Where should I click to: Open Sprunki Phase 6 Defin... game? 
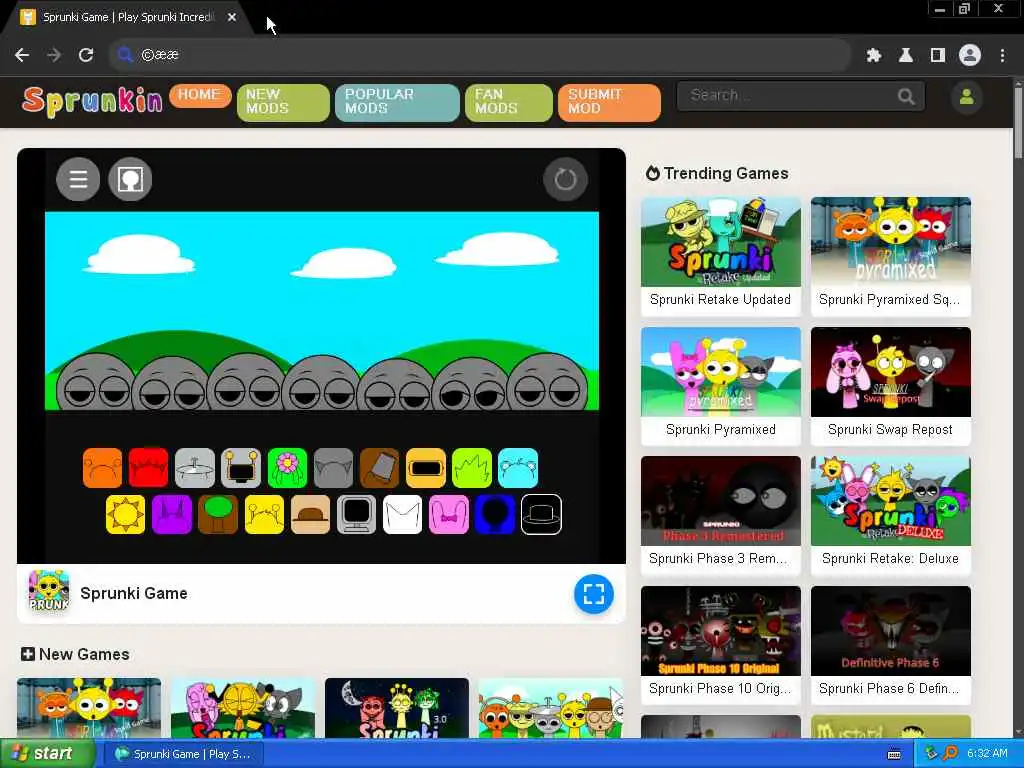tap(891, 645)
